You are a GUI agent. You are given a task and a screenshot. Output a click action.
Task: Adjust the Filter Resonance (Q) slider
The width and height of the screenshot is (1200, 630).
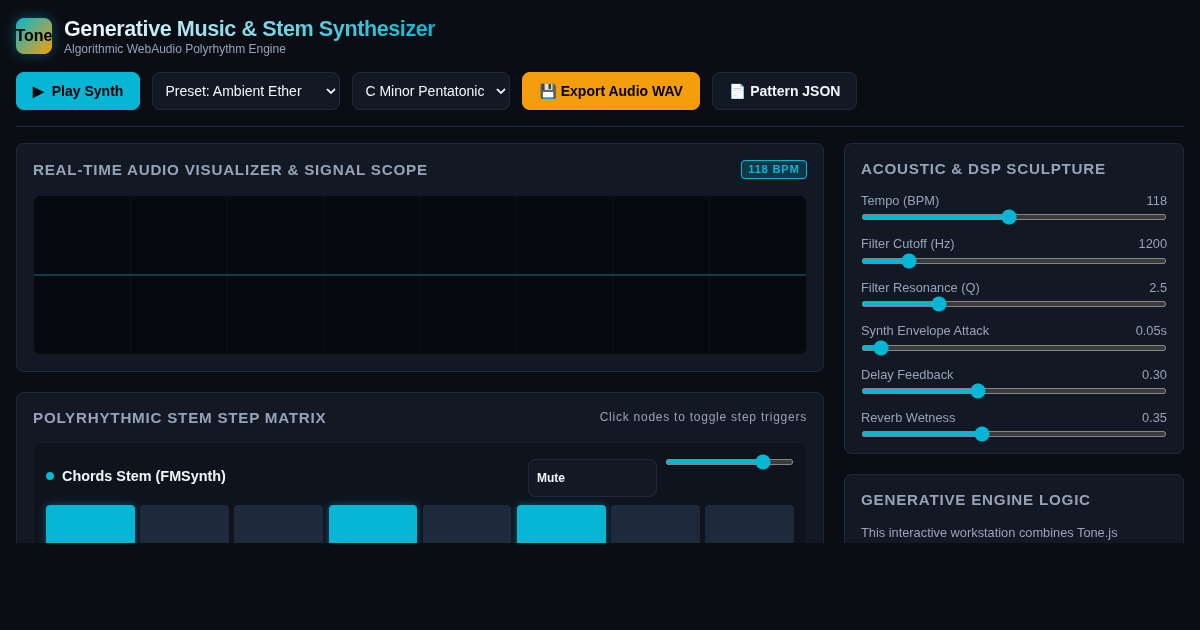click(1014, 304)
